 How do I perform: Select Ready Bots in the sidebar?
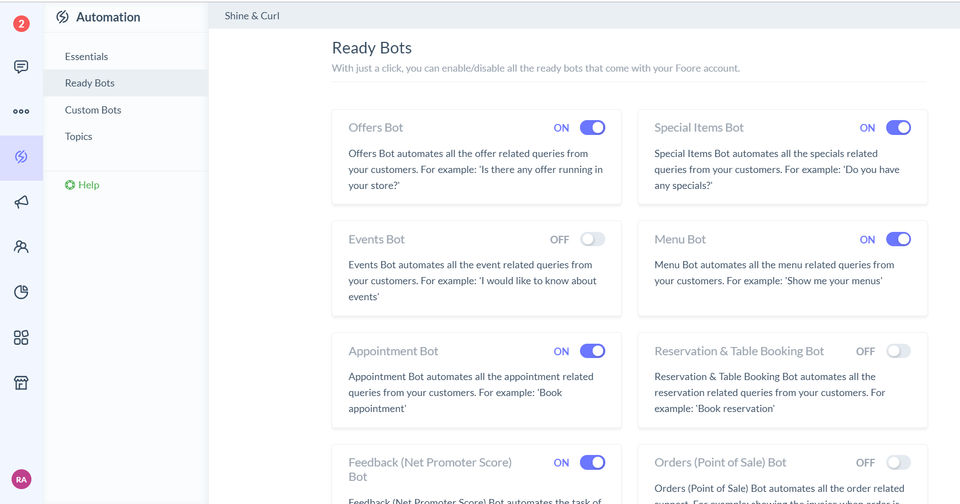126,83
